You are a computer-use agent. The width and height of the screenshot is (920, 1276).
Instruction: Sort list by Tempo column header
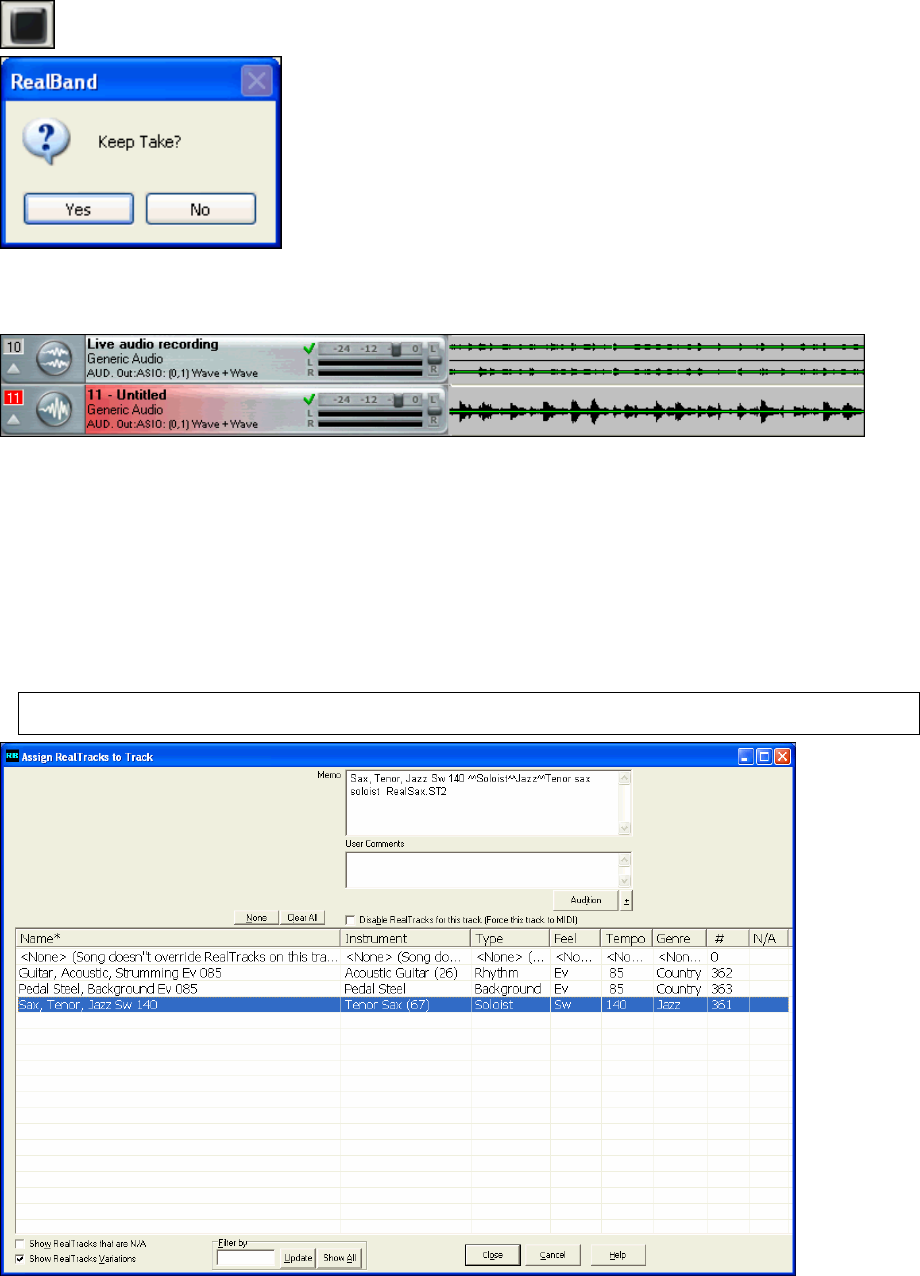click(x=626, y=938)
